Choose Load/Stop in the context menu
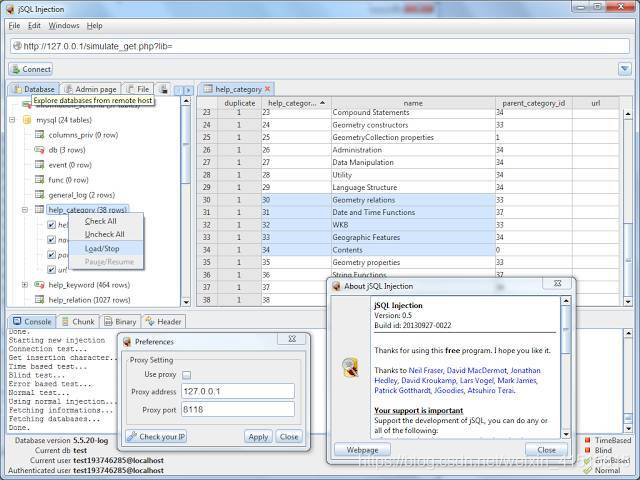The width and height of the screenshot is (640, 480). (106, 249)
